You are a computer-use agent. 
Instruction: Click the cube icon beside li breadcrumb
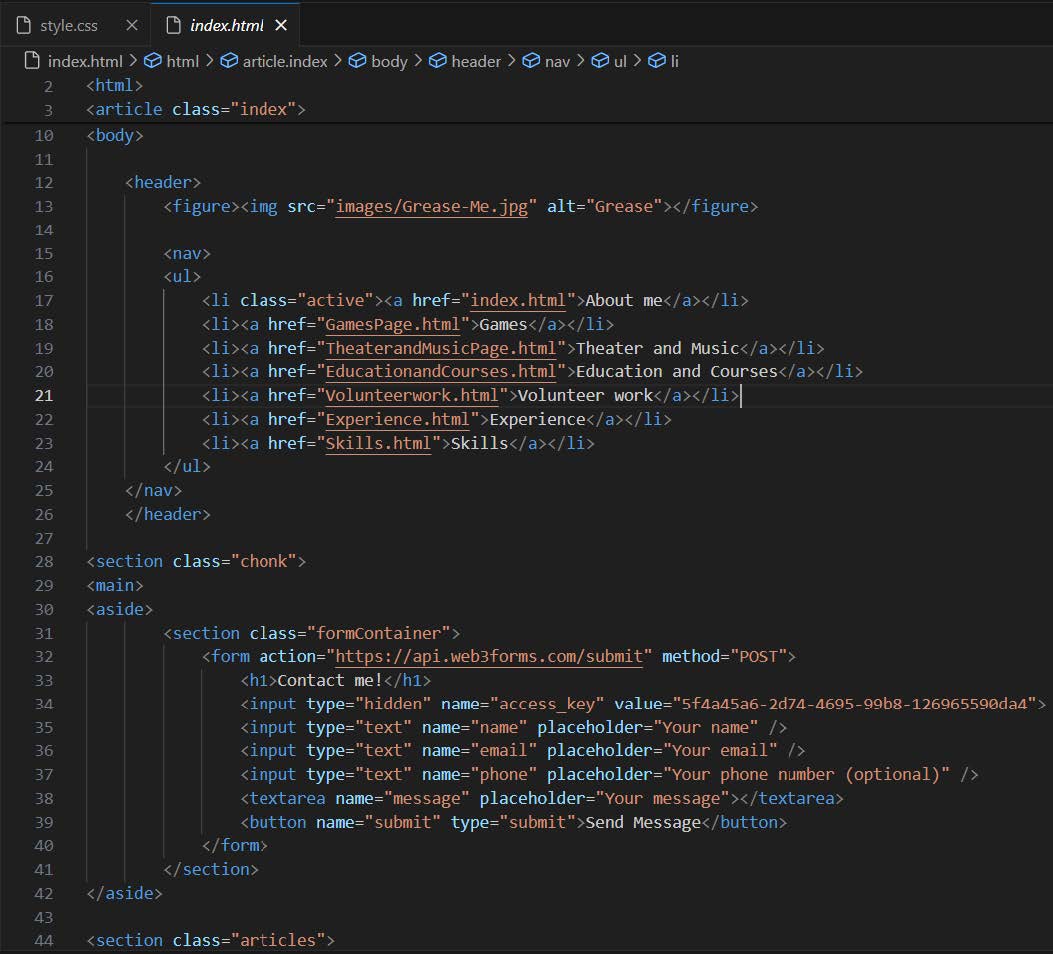click(656, 61)
